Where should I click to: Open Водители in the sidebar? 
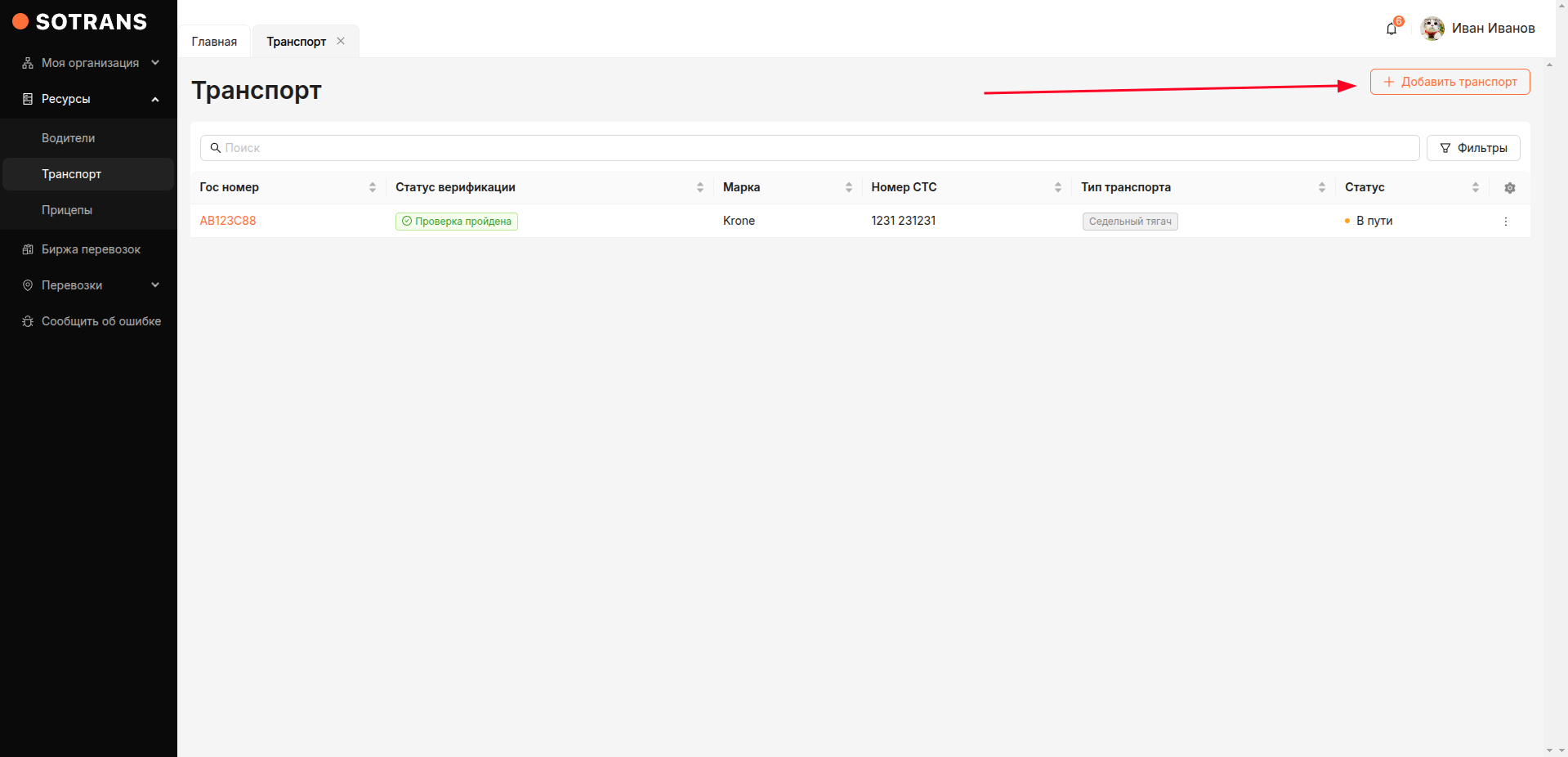(x=69, y=138)
